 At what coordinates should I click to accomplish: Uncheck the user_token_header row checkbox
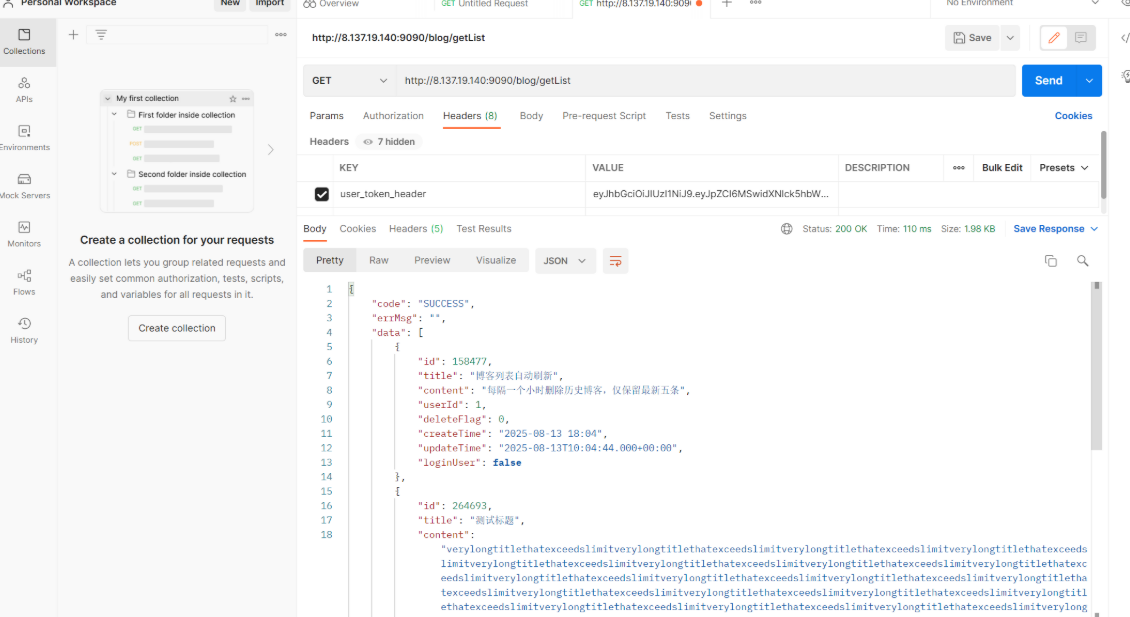[x=321, y=194]
